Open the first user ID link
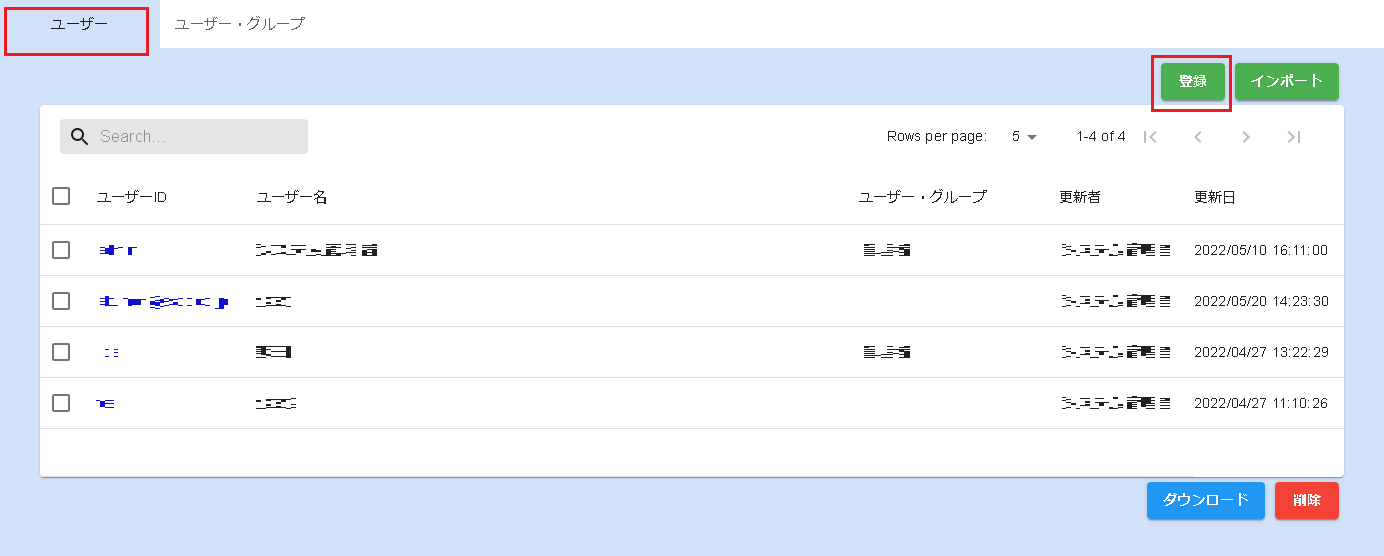The image size is (1384, 556). pyautogui.click(x=118, y=250)
